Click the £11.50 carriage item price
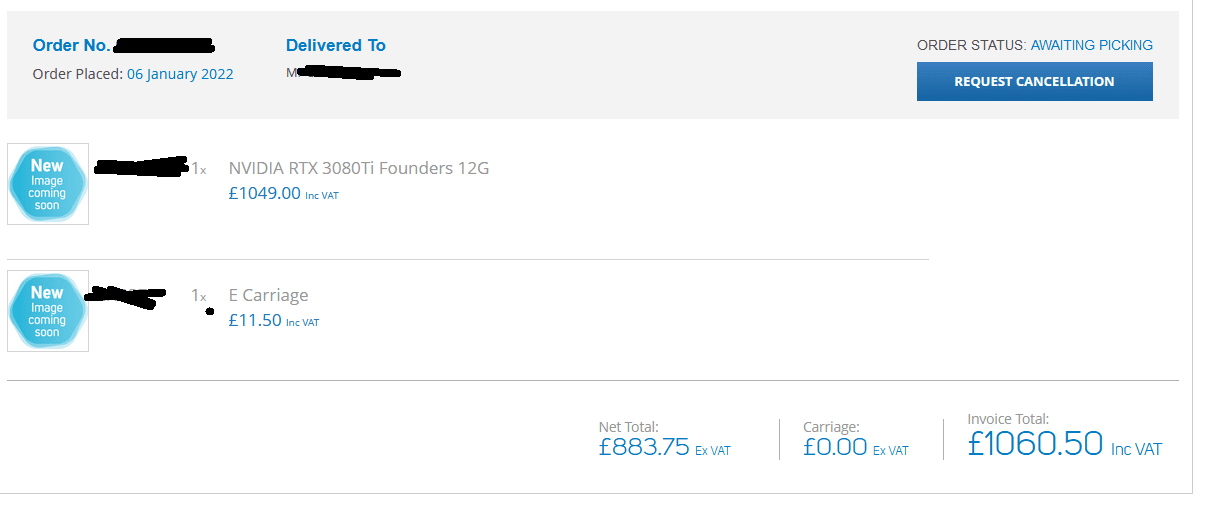Screen dimensions: 1225x505 pos(255,321)
